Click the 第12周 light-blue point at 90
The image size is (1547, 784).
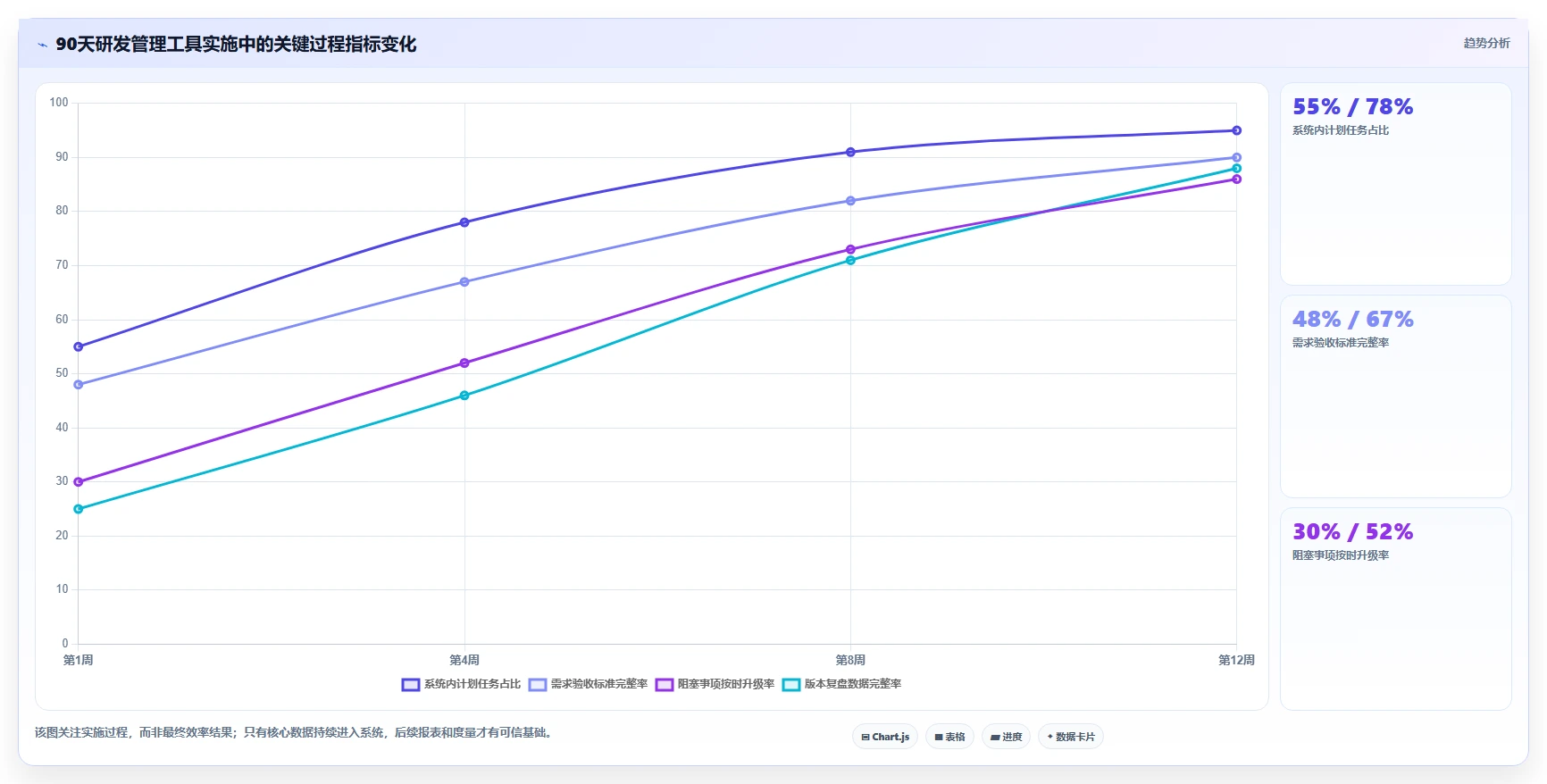coord(1237,157)
